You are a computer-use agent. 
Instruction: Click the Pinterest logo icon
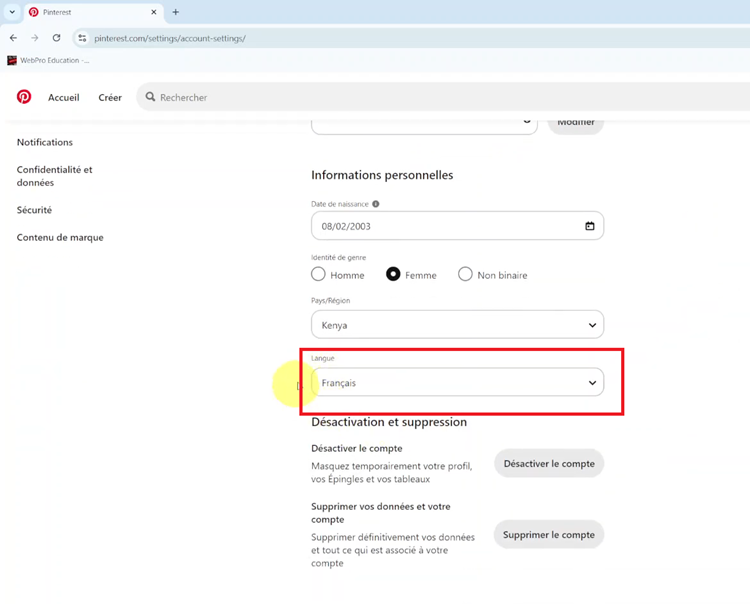[x=24, y=97]
